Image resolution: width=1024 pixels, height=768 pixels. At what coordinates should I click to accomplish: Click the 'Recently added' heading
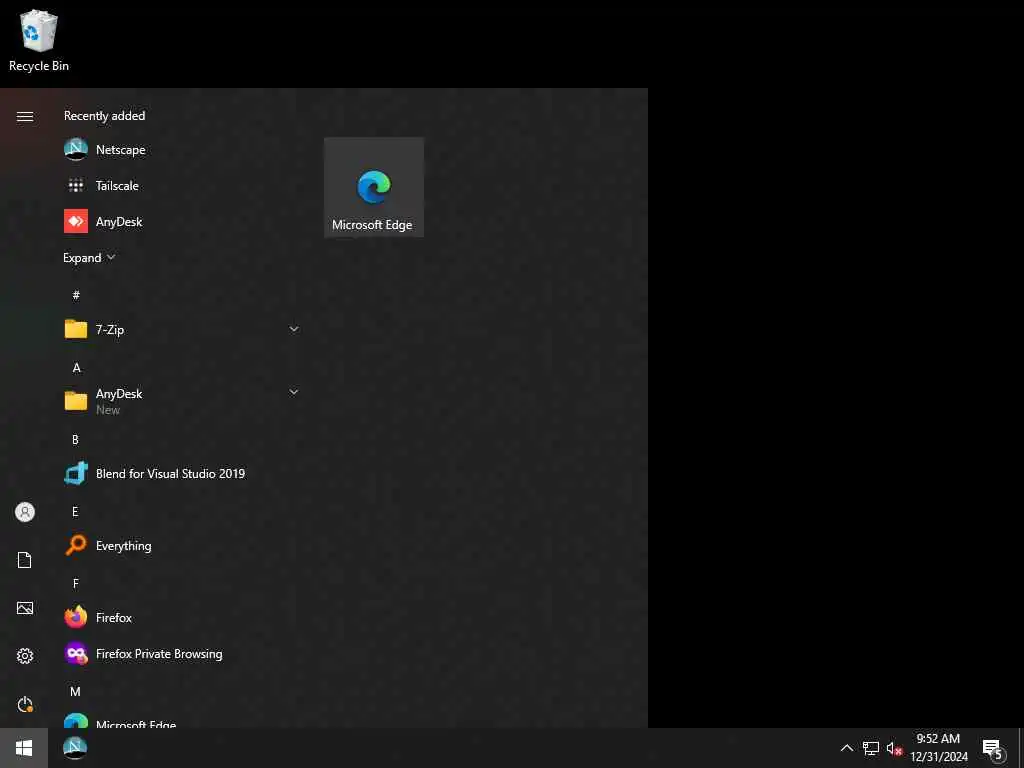pos(104,116)
